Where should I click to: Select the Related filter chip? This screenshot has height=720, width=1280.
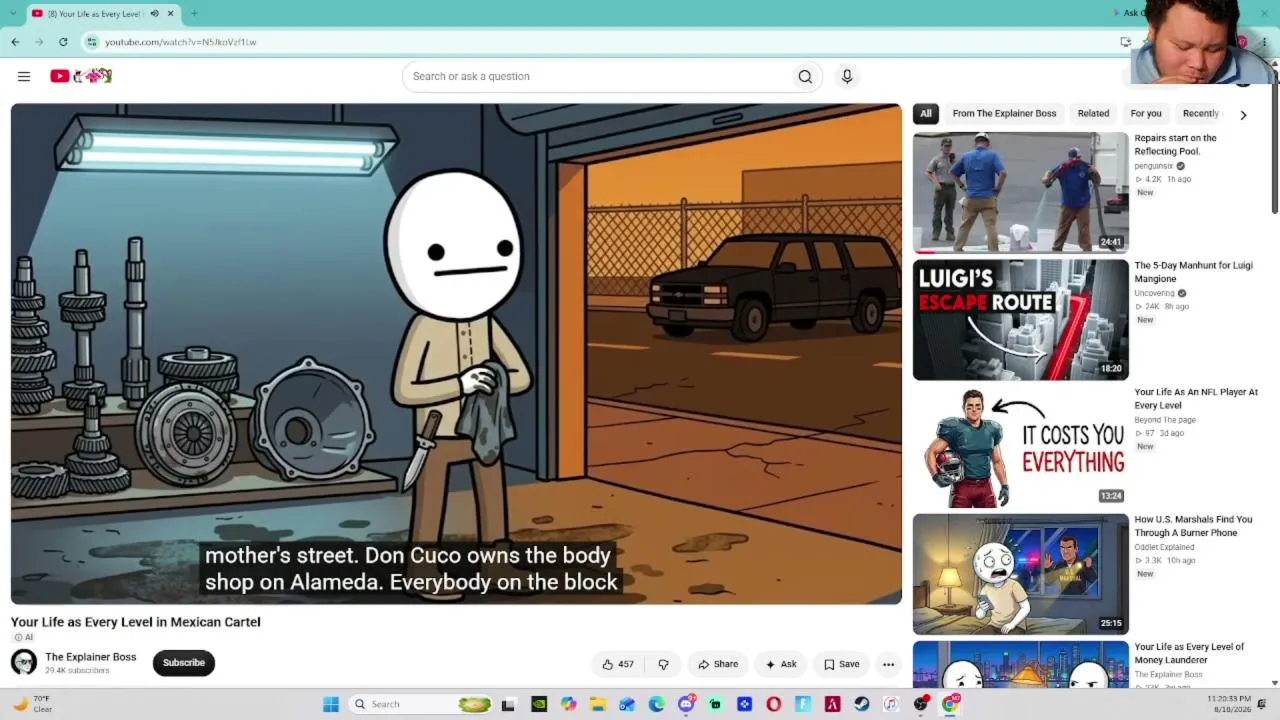(1093, 114)
